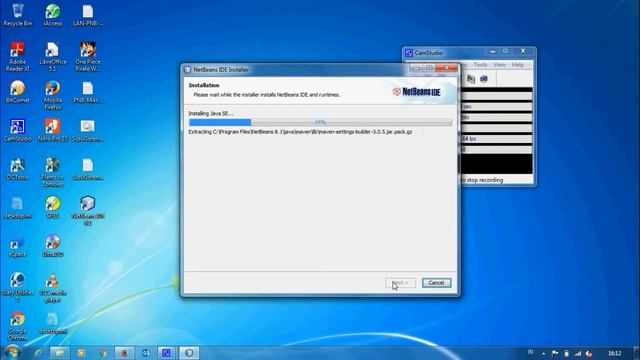Minimize the CamStudio window
Viewport: 640px width, 360px height.
pos(493,51)
